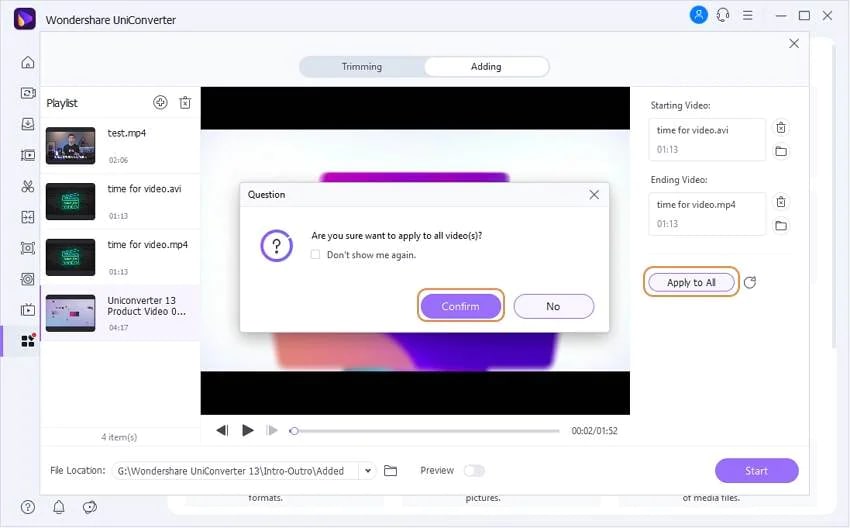Browse folder for Ending Video
850x528 pixels.
781,226
